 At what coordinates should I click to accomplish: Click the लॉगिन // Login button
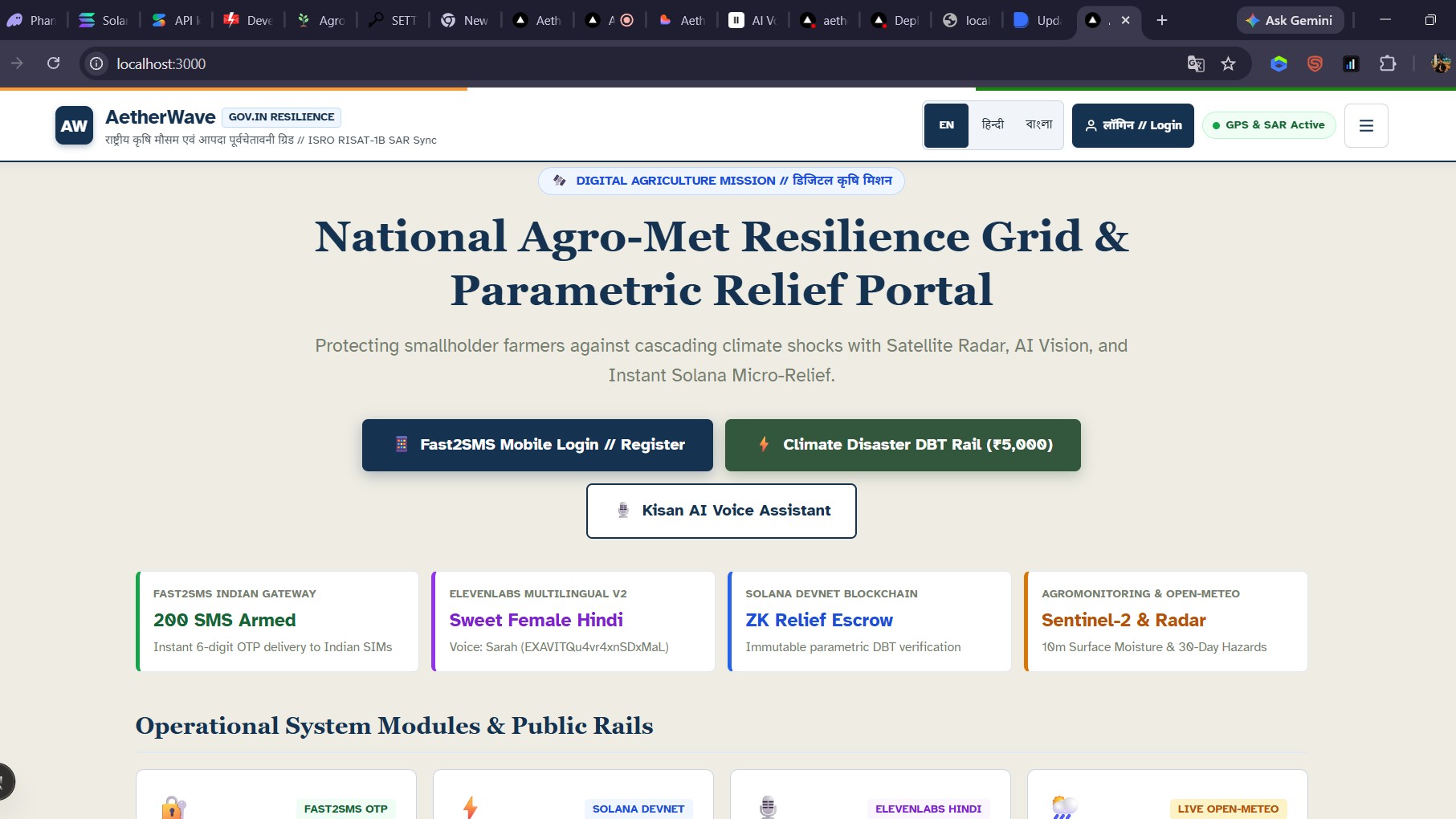[1132, 125]
